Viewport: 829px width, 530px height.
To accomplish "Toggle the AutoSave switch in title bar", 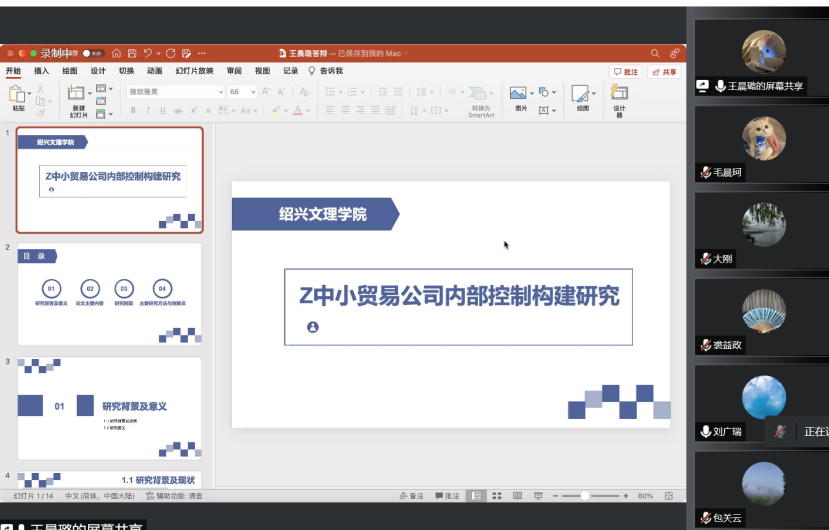I will pos(93,53).
